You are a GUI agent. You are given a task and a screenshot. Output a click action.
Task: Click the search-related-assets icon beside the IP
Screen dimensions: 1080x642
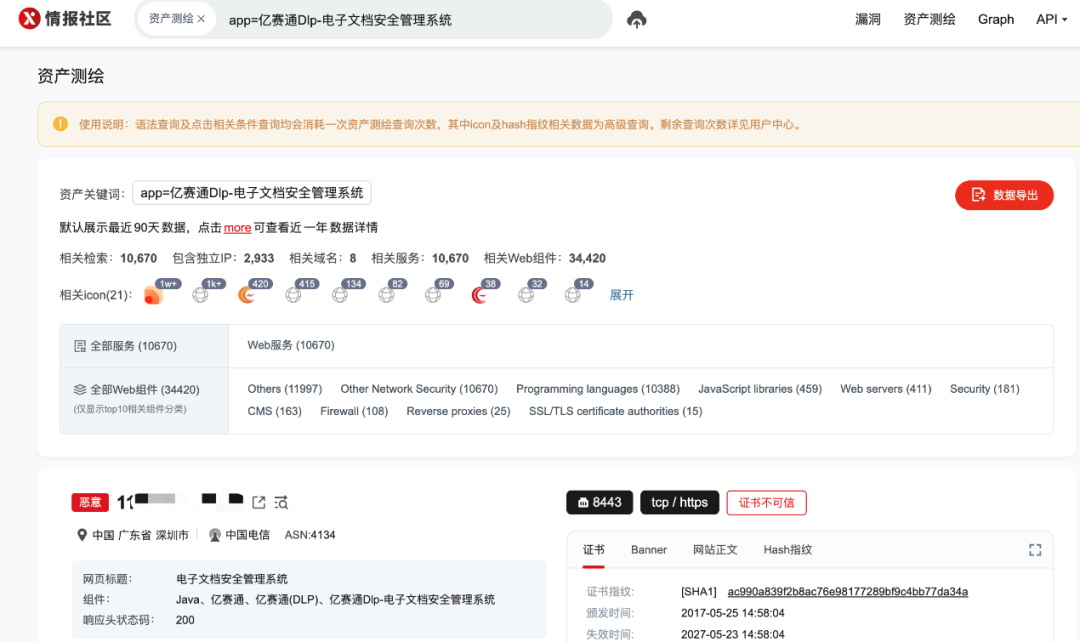pos(281,502)
